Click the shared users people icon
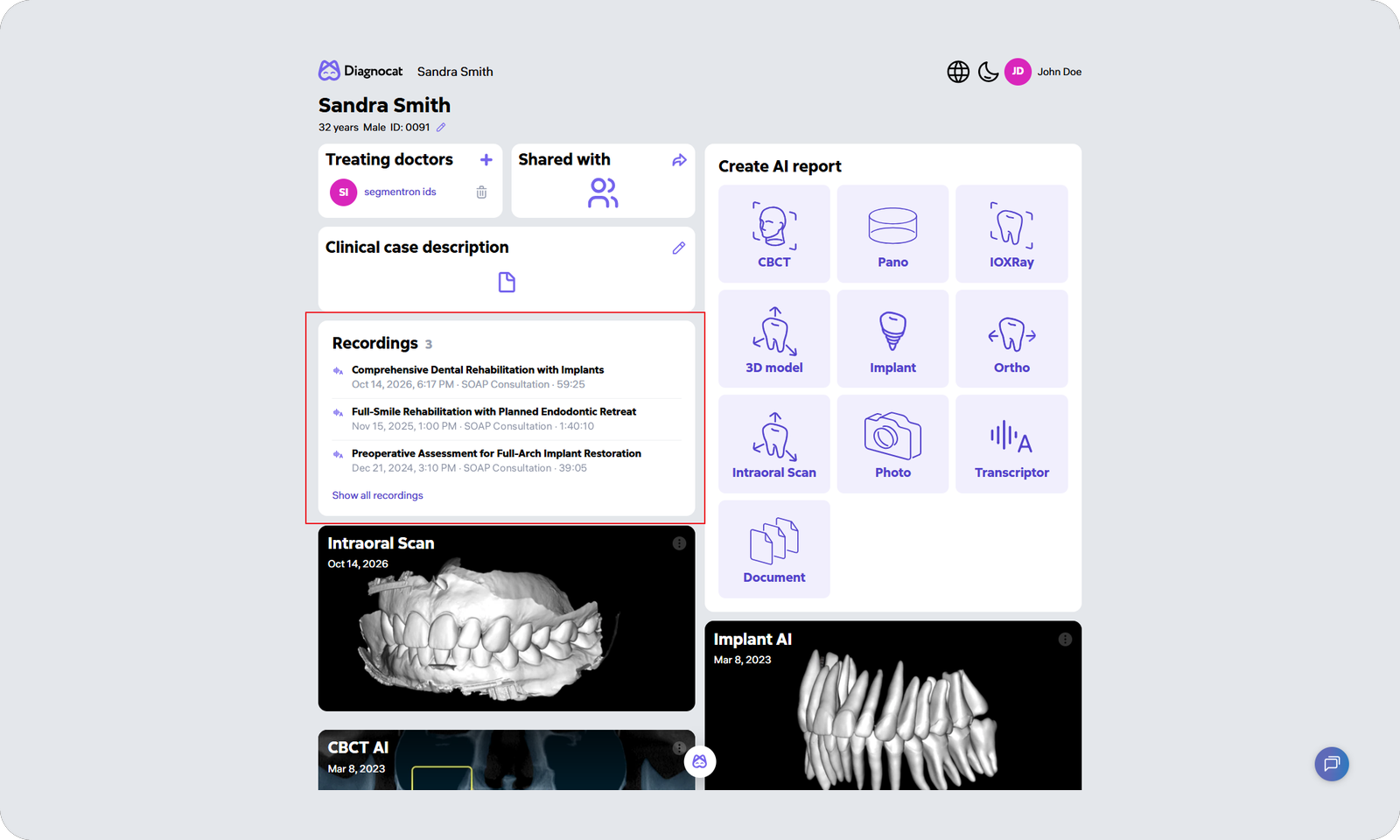This screenshot has height=840, width=1400. 603,192
